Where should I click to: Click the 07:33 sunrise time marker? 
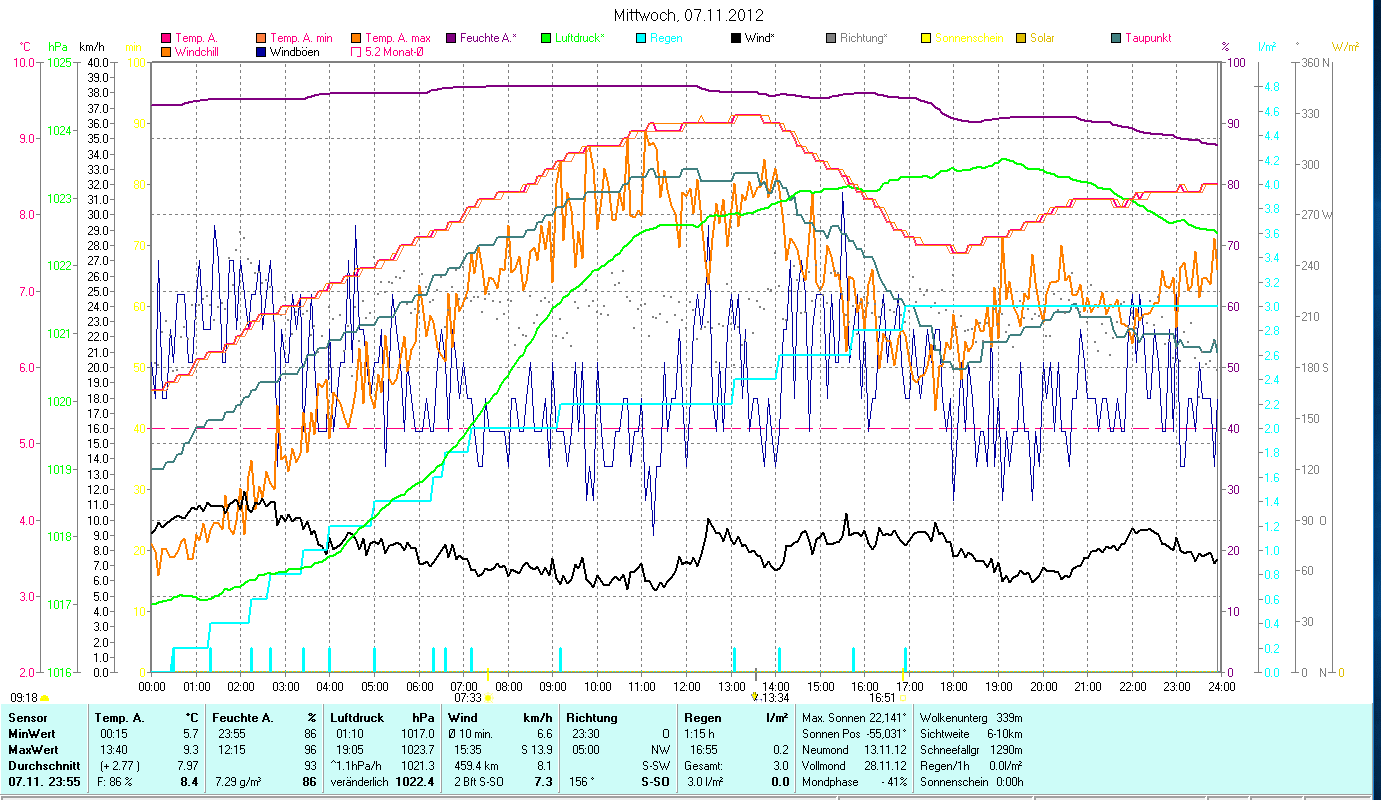(468, 698)
